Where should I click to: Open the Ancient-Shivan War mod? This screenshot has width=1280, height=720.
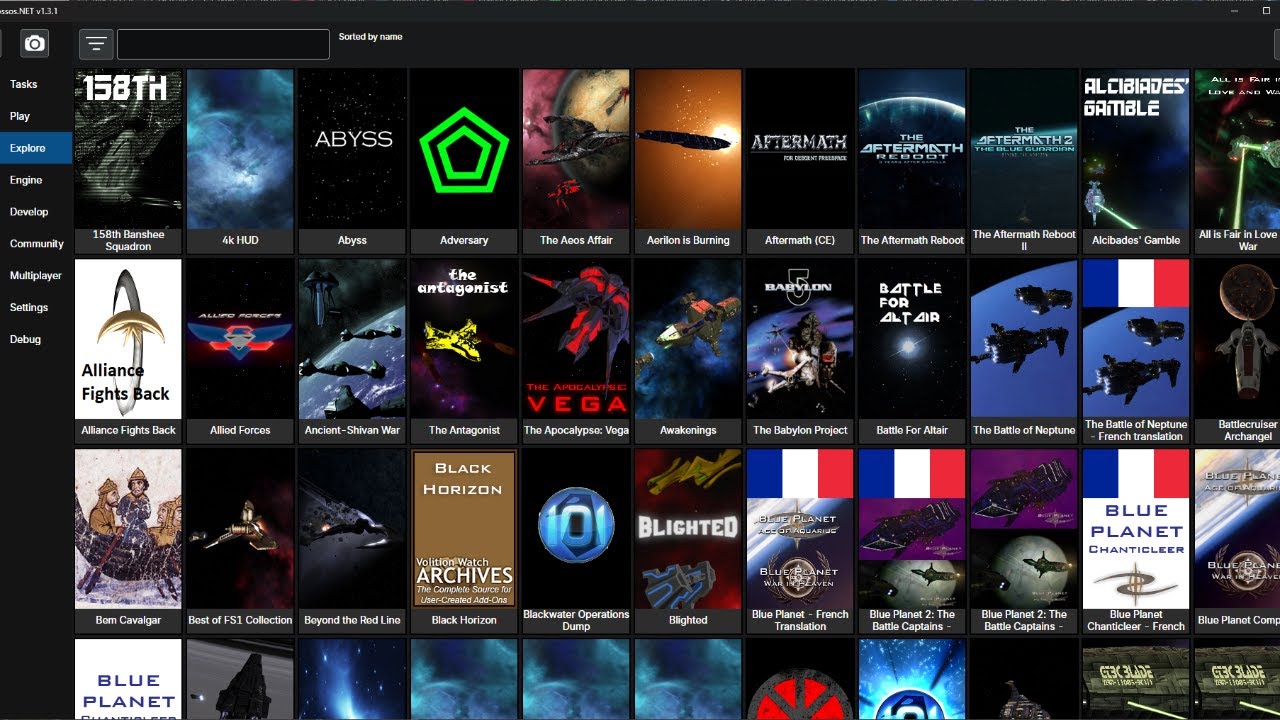[x=352, y=350]
